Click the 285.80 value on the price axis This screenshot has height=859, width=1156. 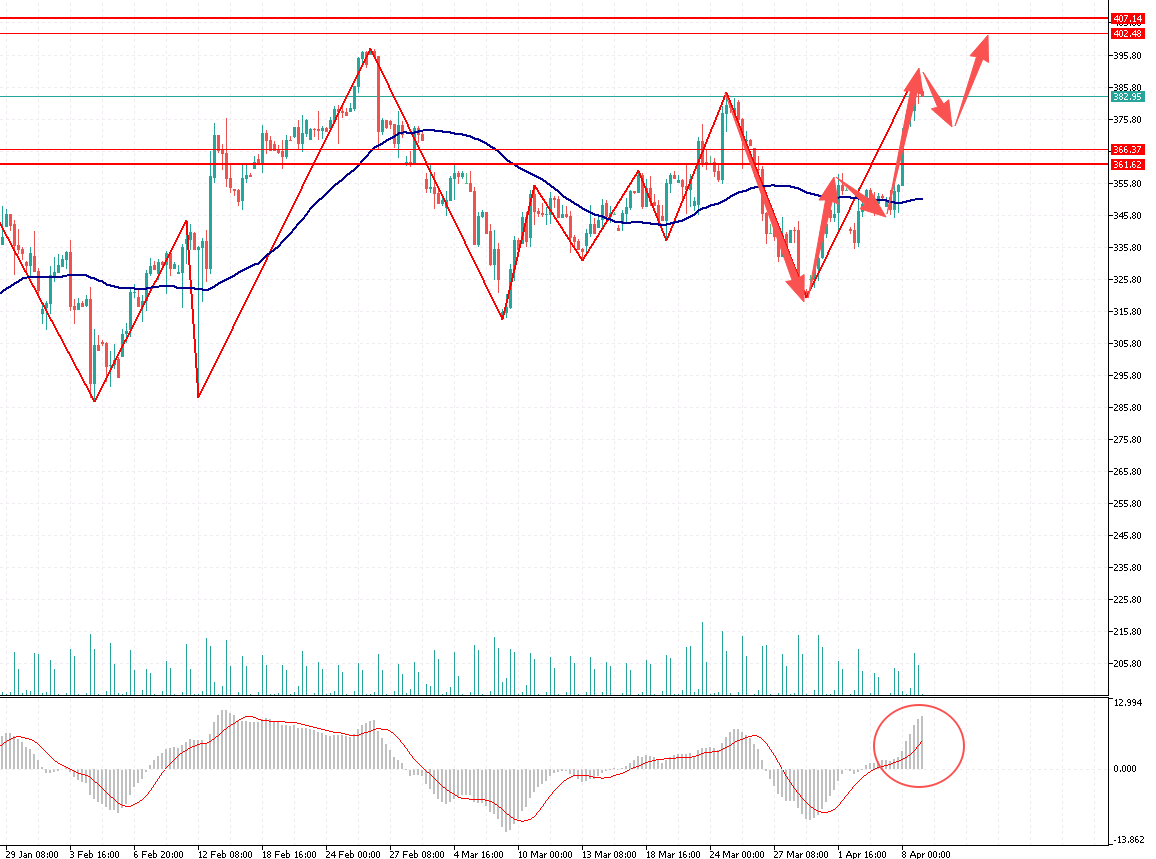[x=1127, y=408]
